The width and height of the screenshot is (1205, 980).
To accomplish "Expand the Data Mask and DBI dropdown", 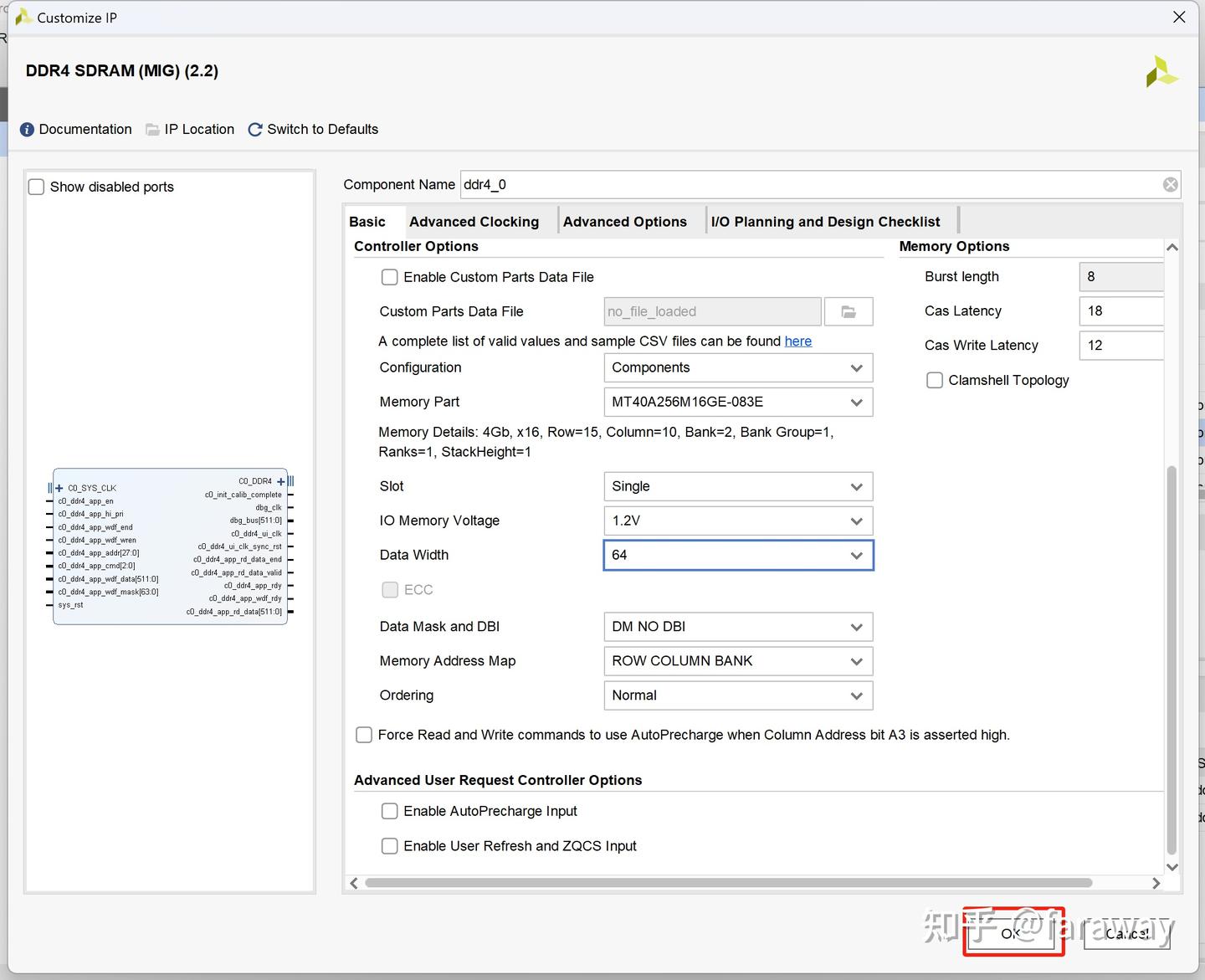I will coord(737,627).
